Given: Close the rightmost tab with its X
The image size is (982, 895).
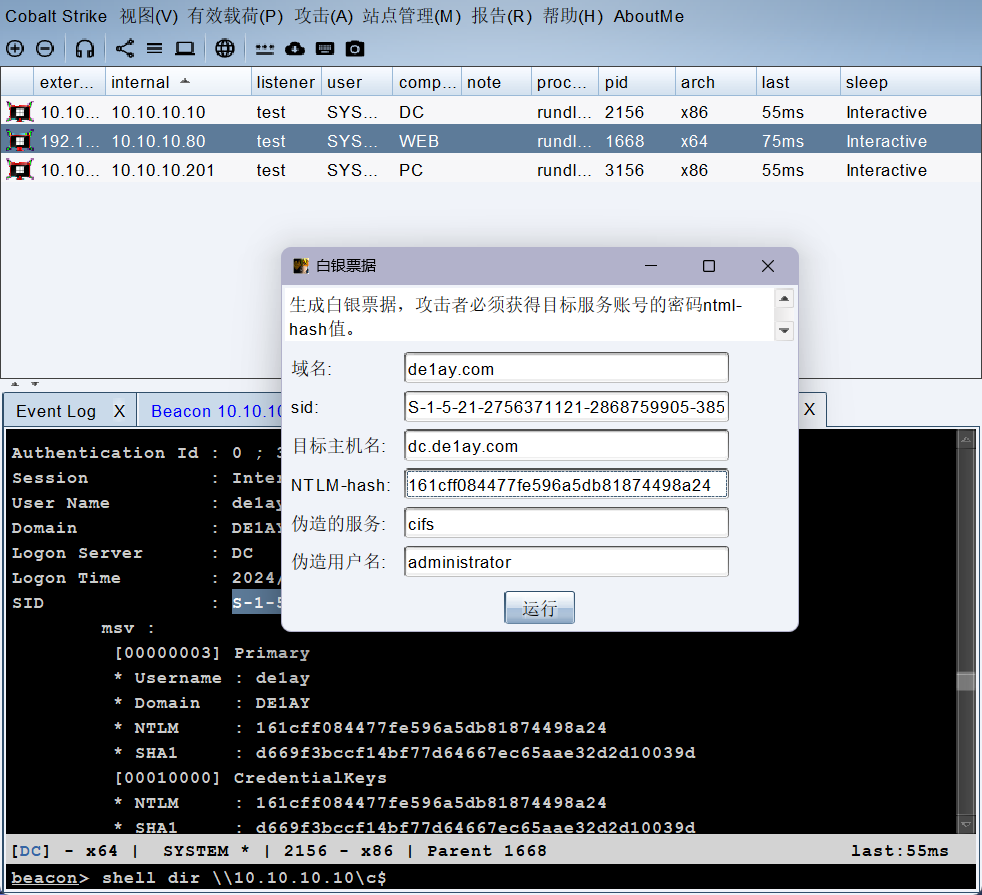Looking at the screenshot, I should (x=809, y=410).
